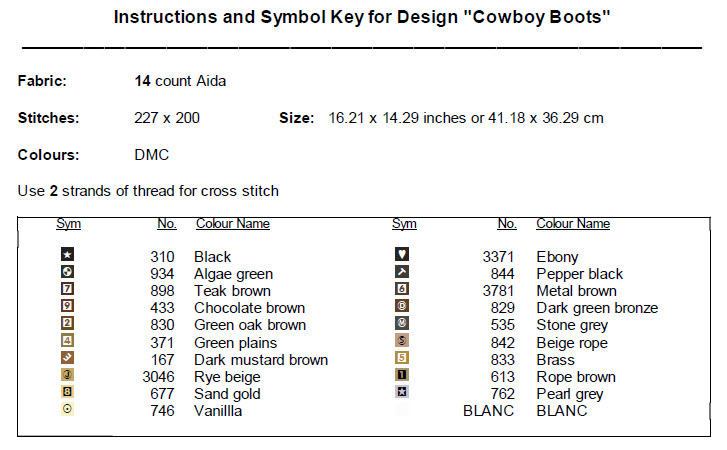Click the right underlined Colour Name header
Image resolution: width=727 pixels, height=450 pixels.
click(573, 224)
